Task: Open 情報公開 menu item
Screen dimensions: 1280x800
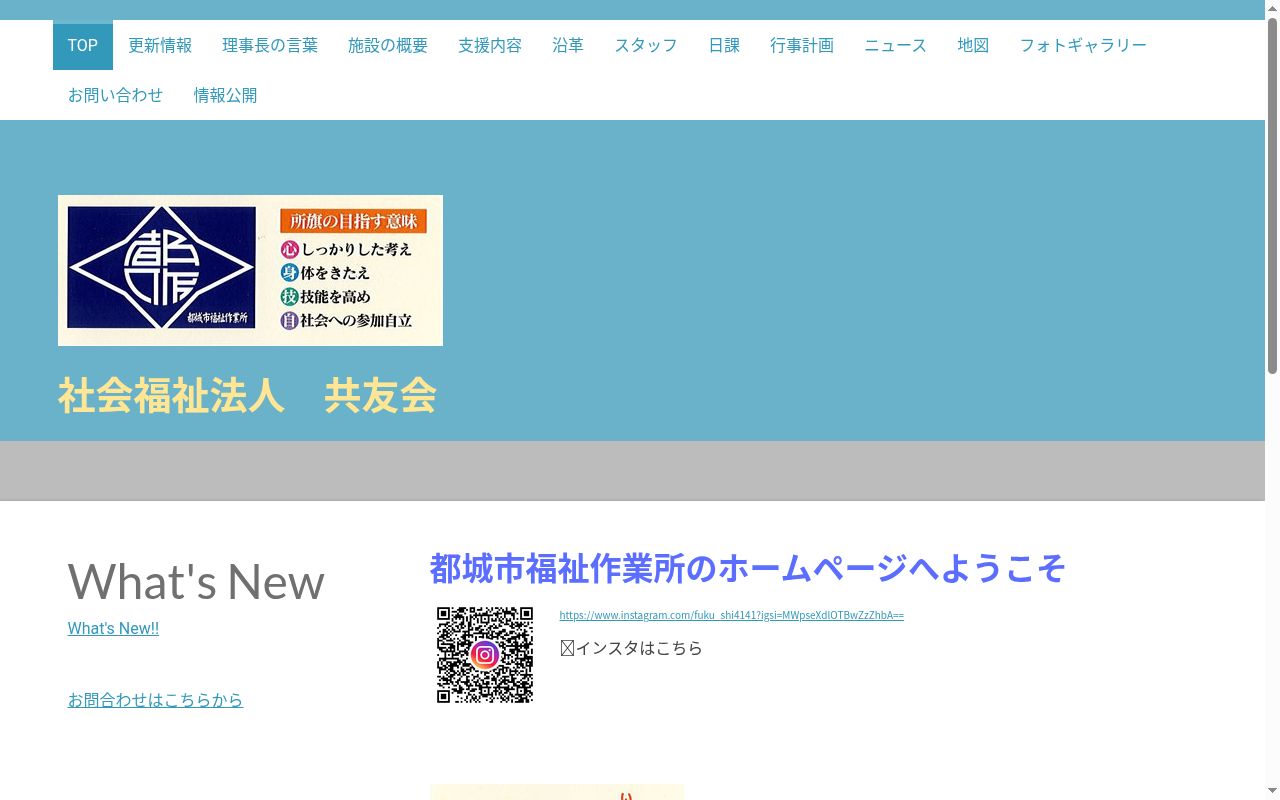Action: pos(225,95)
